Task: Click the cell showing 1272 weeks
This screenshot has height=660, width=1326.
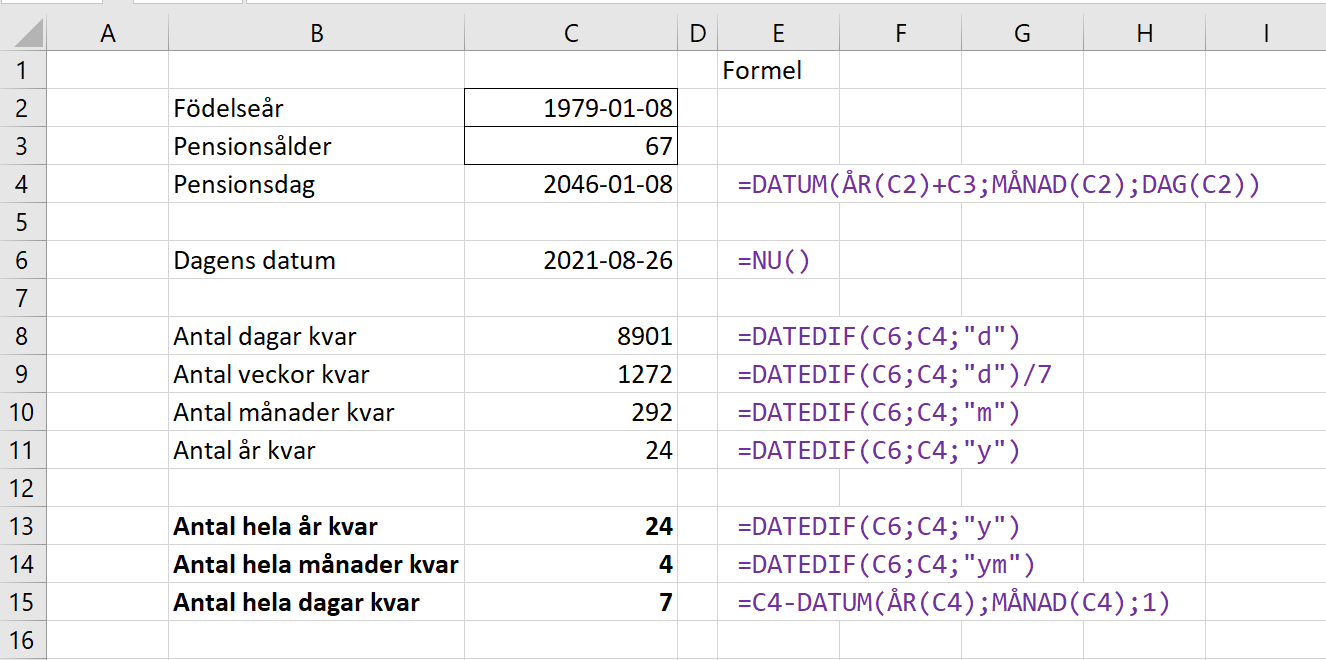Action: (571, 375)
